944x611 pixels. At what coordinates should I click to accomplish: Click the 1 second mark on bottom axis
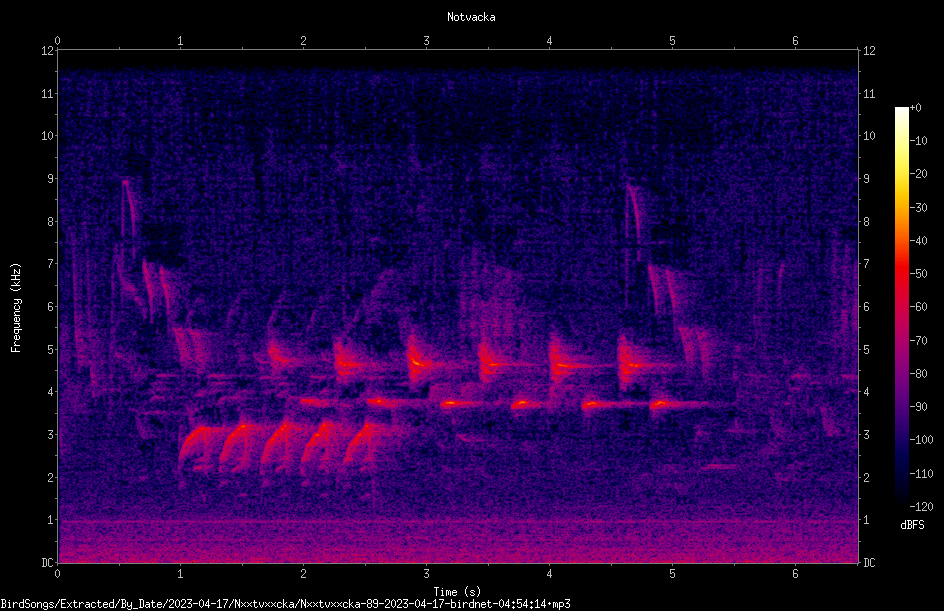click(x=180, y=574)
